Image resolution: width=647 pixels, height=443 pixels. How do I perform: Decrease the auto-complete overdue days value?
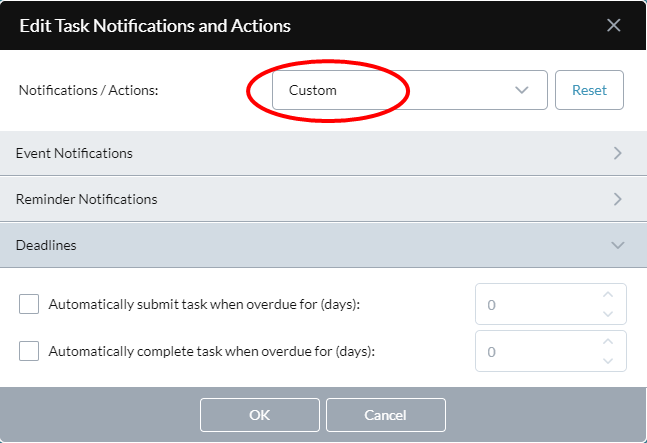pos(608,361)
